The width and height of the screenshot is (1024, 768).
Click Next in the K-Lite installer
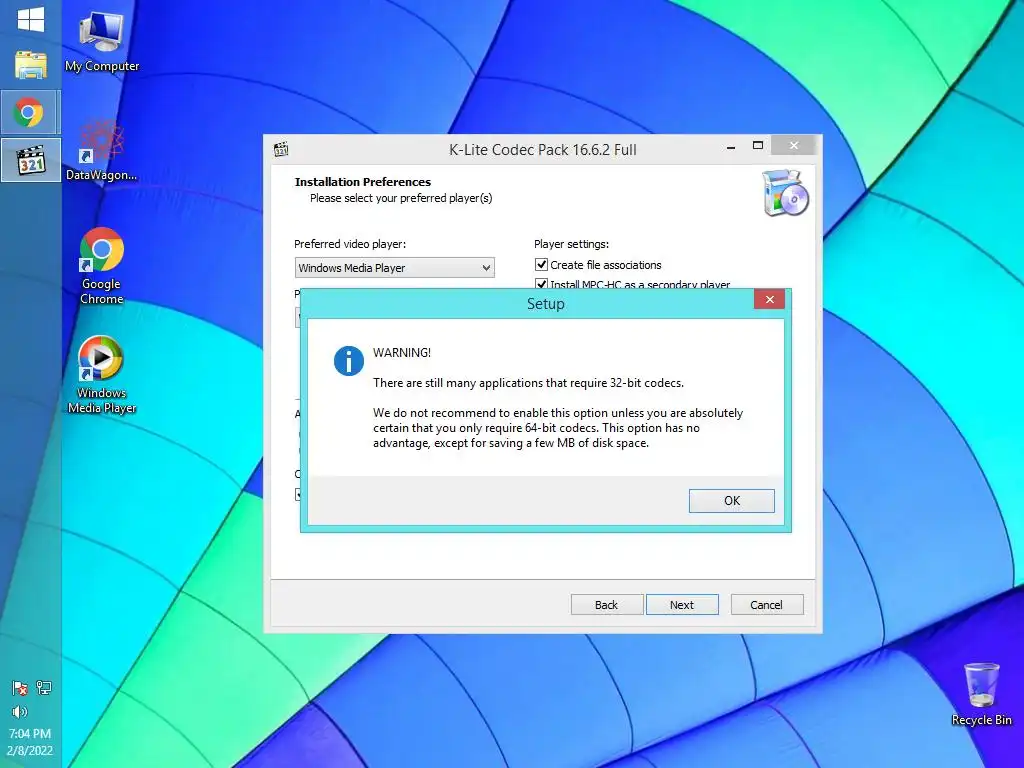coord(682,605)
